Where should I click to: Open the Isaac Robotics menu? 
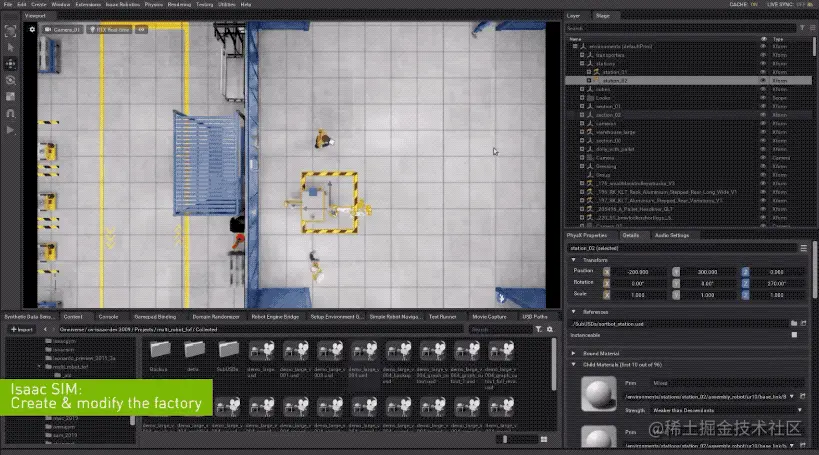pos(123,4)
